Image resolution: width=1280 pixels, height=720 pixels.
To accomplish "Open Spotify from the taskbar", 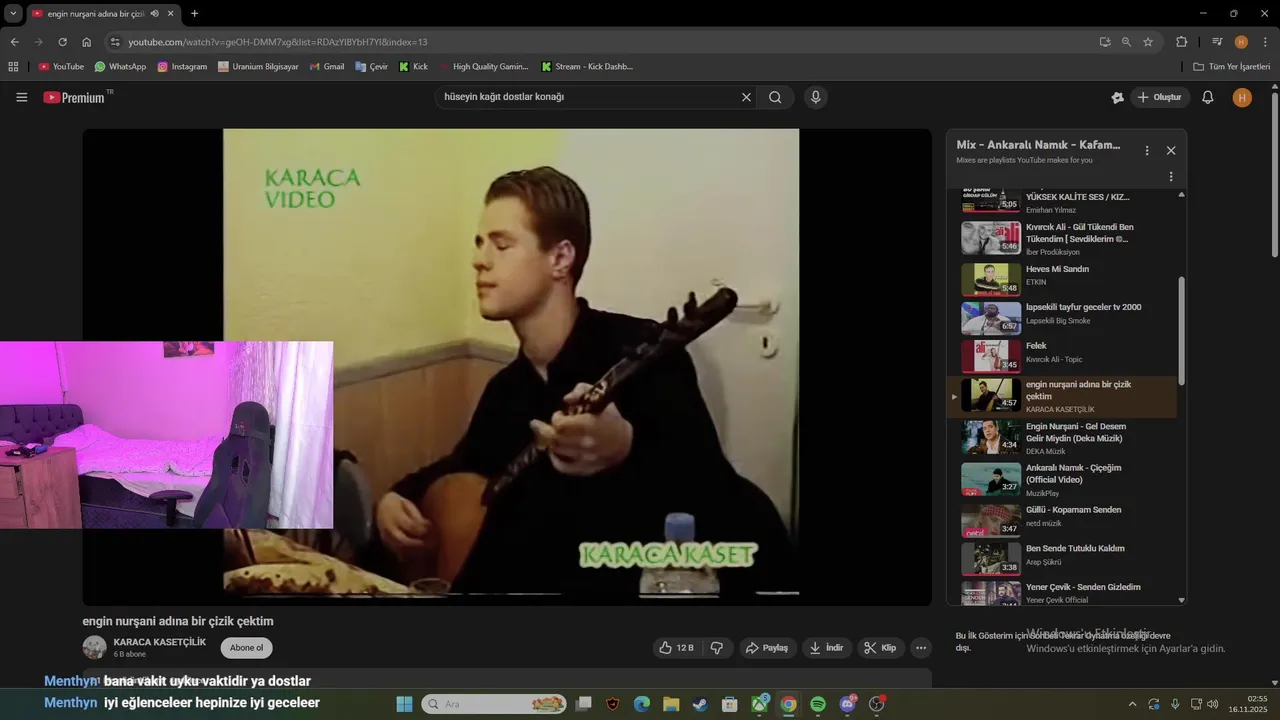I will coord(817,704).
